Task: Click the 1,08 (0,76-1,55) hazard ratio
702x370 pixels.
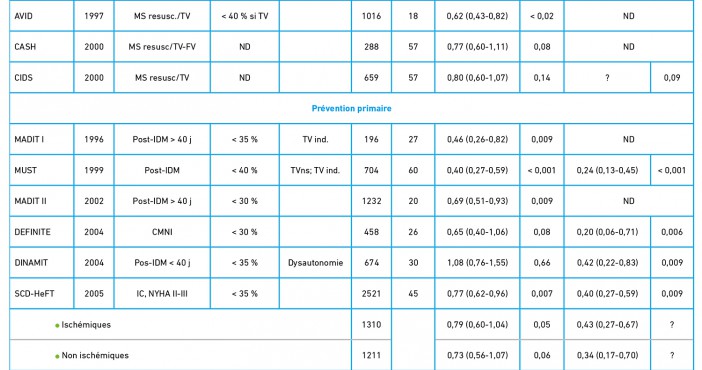Action: [477, 263]
